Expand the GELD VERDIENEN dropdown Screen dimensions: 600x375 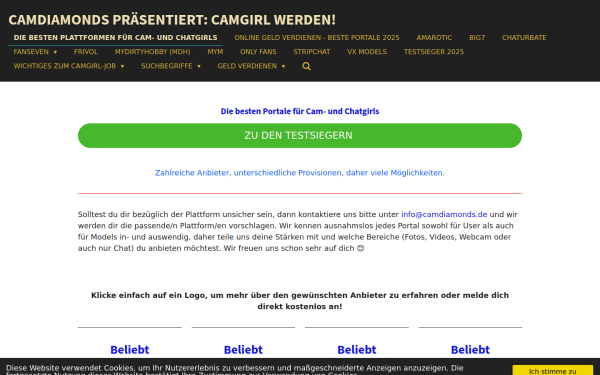[251, 66]
